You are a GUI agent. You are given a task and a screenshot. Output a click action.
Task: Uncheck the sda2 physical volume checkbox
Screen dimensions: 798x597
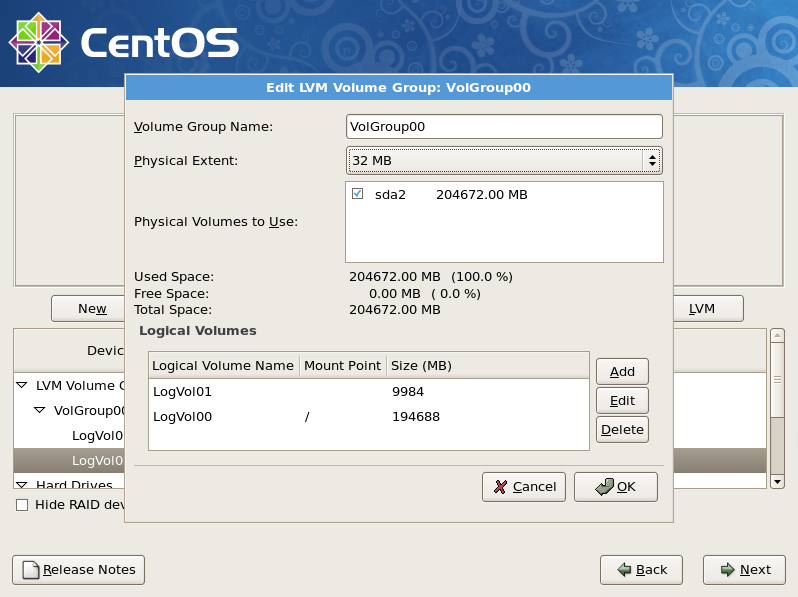coord(357,194)
